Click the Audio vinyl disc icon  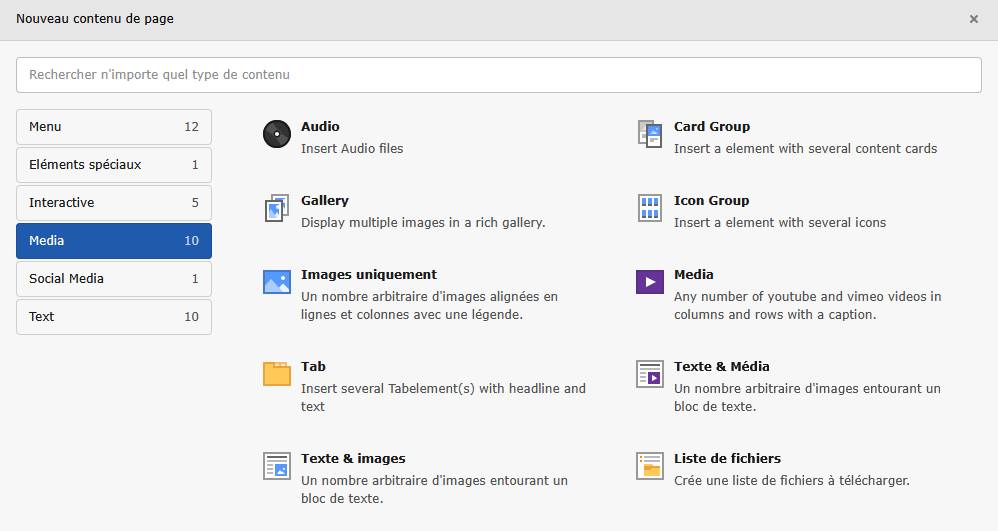click(x=277, y=134)
